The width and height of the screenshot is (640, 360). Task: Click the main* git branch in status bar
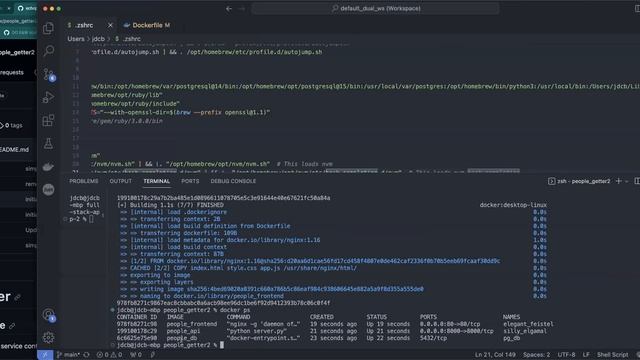68,355
